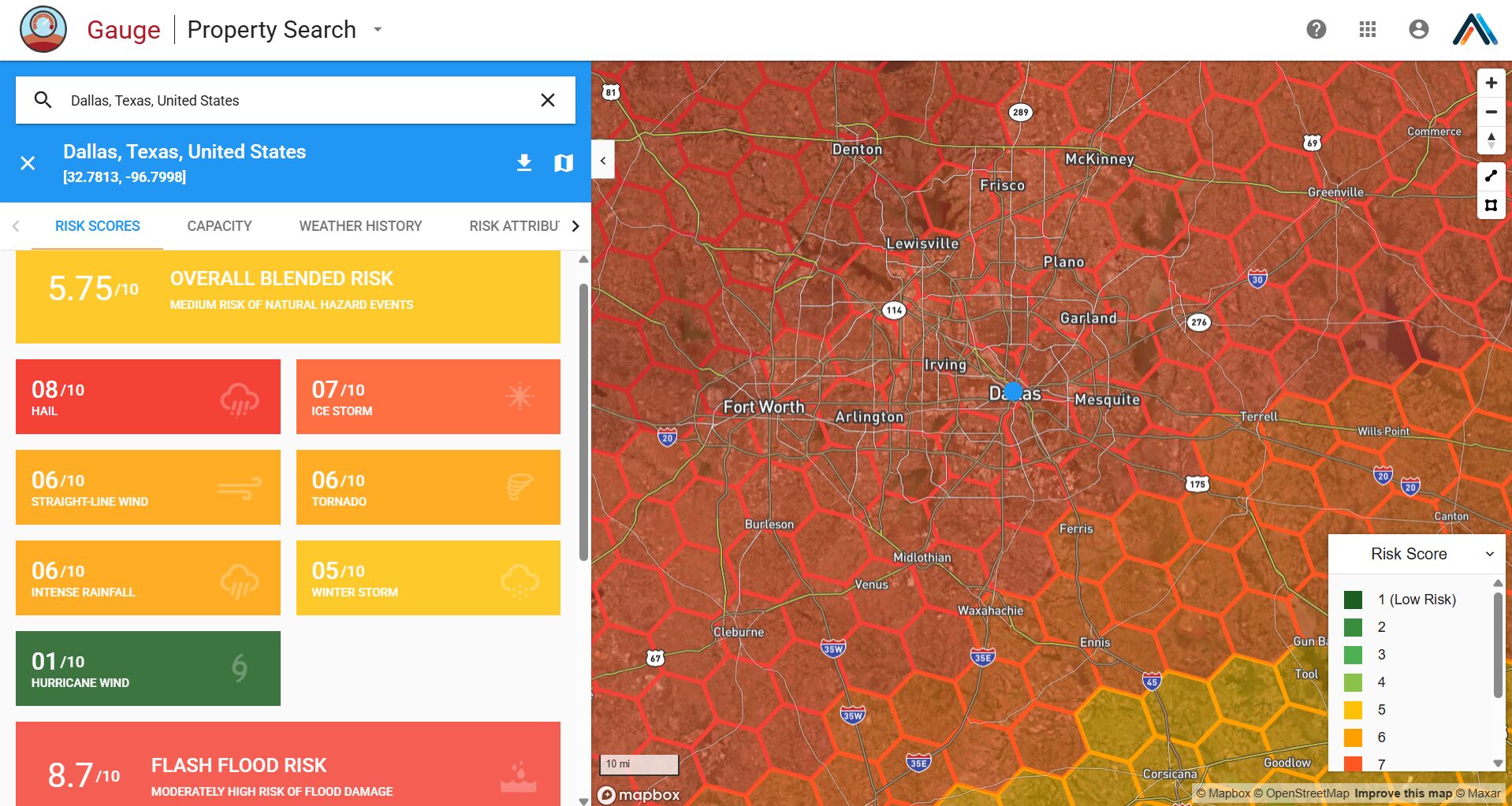1512x806 pixels.
Task: Click the left panel scrollbar thumb
Action: click(583, 422)
